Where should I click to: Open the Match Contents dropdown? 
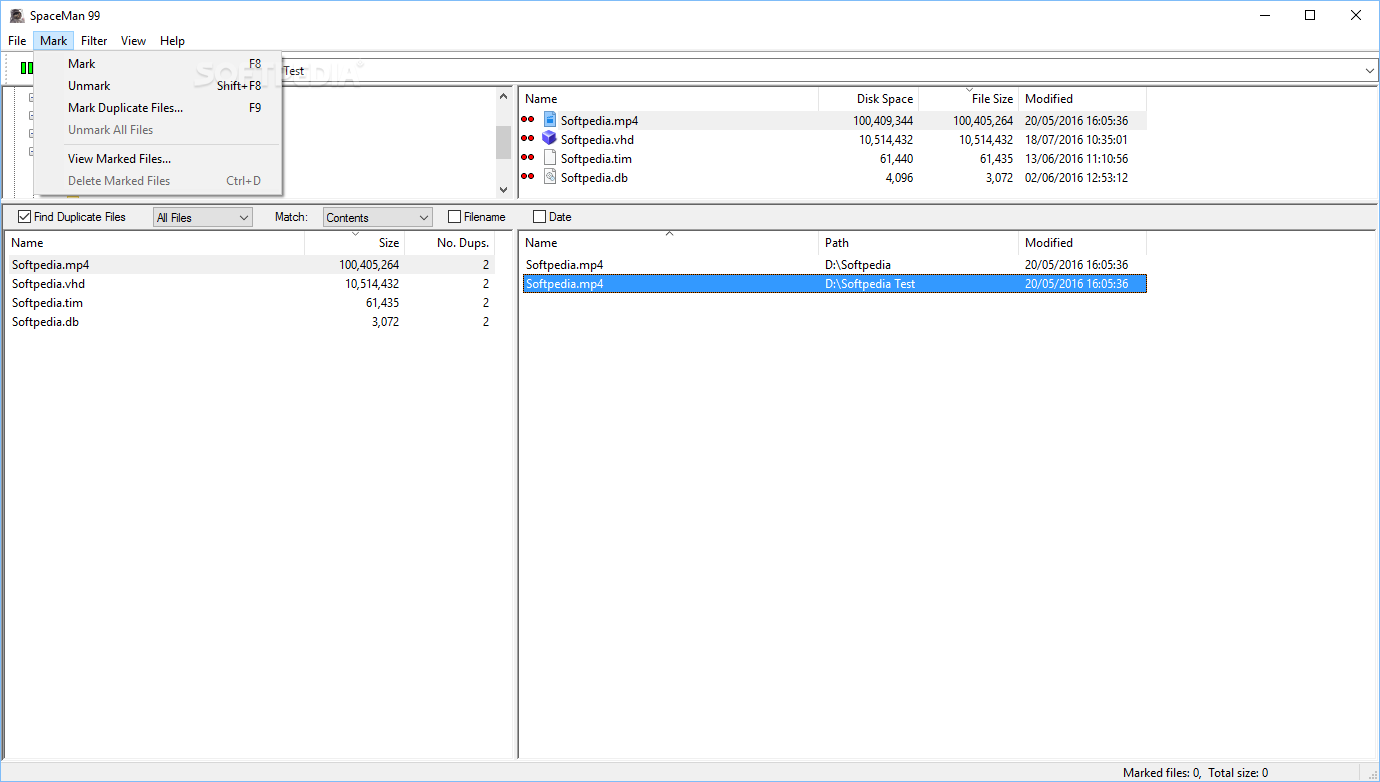point(378,217)
